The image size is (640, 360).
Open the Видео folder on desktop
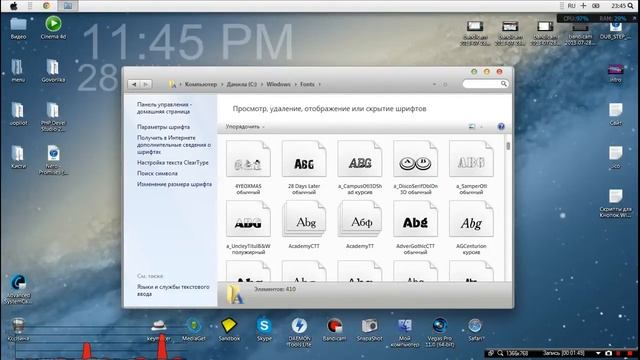tap(18, 27)
